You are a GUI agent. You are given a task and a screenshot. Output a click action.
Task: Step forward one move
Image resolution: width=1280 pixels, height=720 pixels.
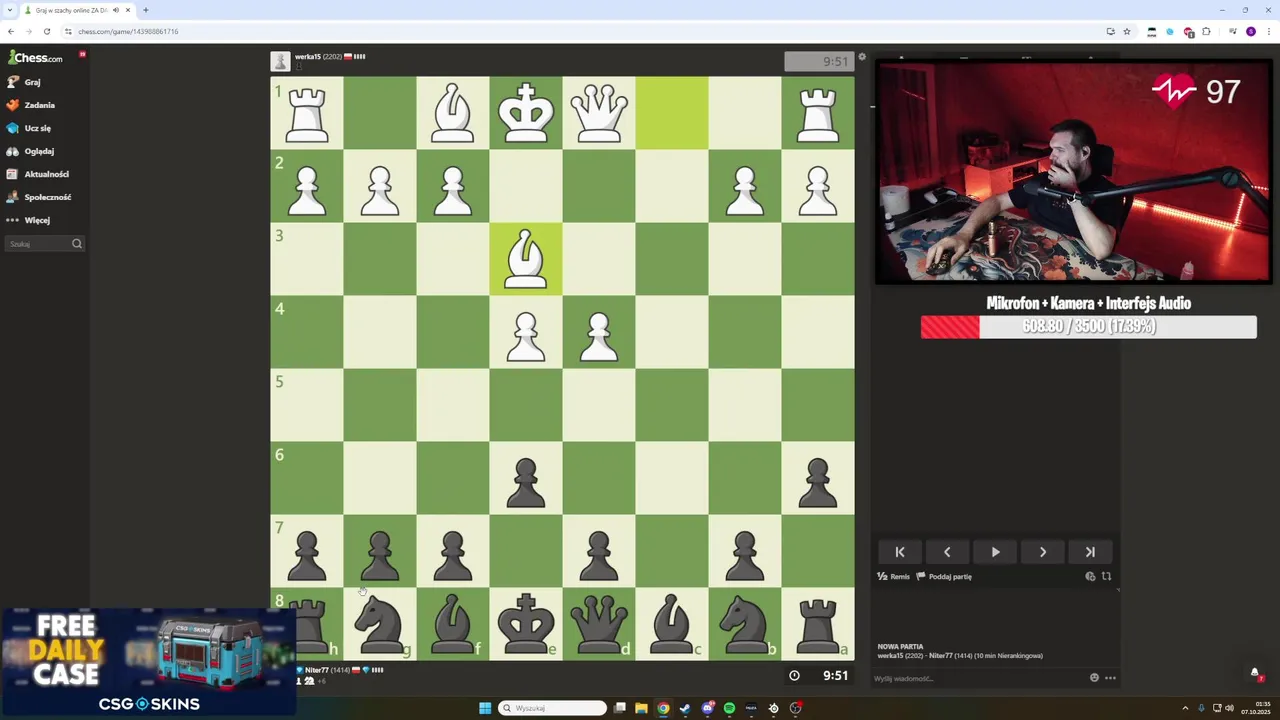[1043, 552]
